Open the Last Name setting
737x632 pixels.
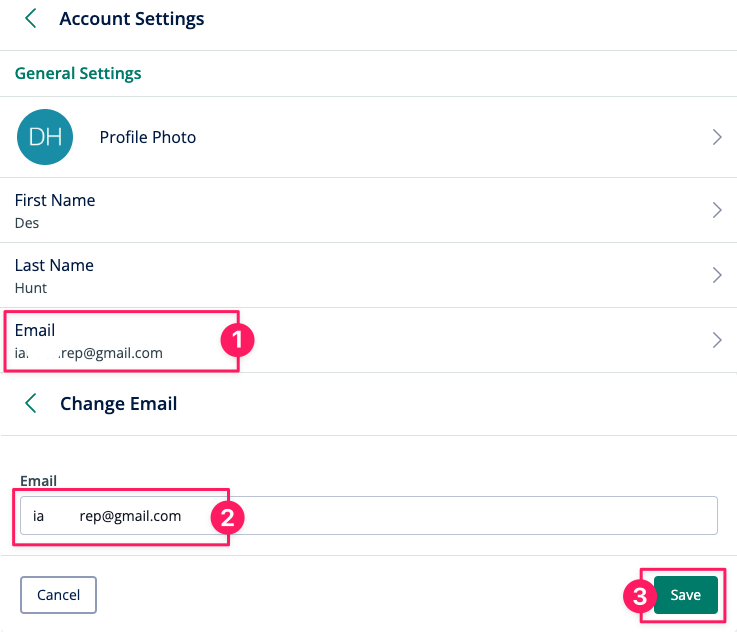click(368, 275)
